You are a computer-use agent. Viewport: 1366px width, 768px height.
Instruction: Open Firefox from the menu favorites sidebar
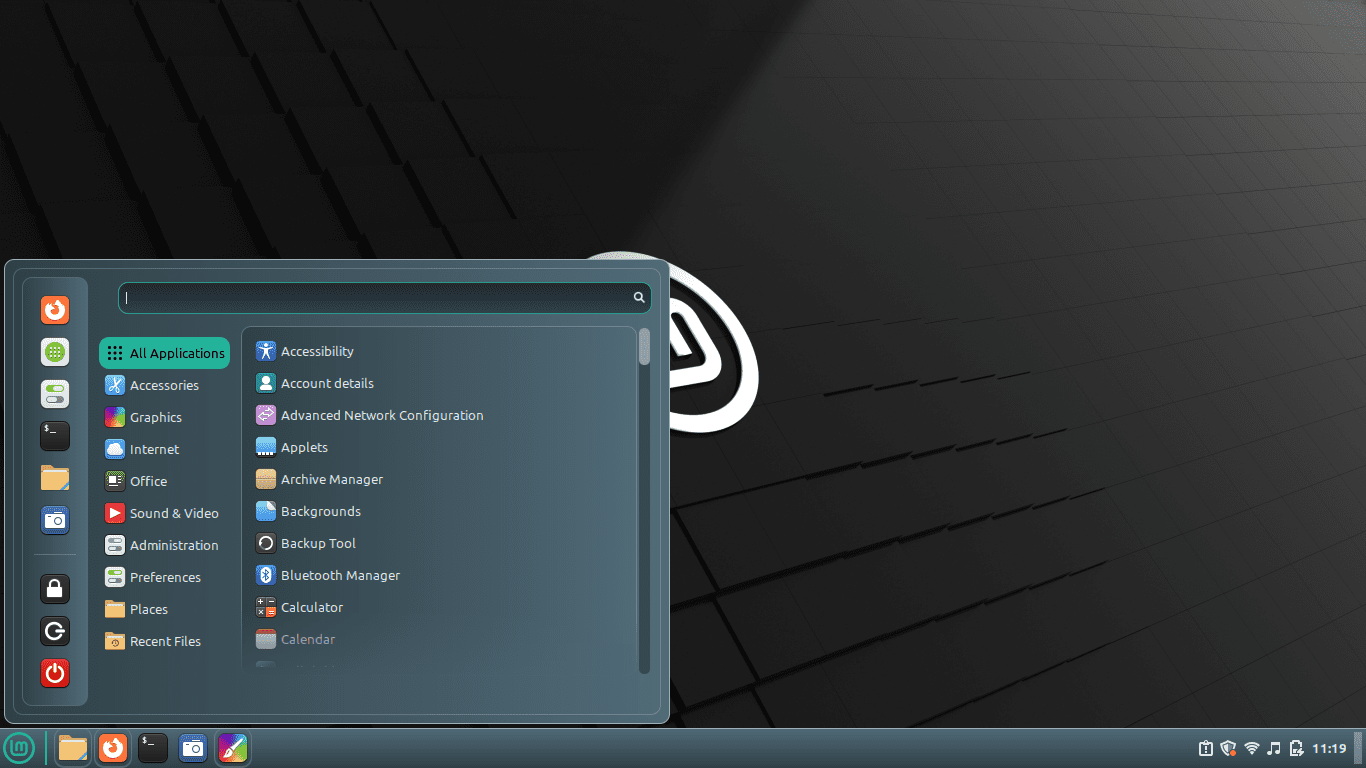pos(55,310)
